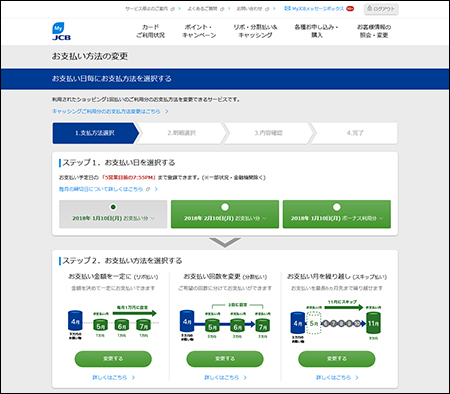
Task: Click the My JCB logo
Action: pos(61,31)
